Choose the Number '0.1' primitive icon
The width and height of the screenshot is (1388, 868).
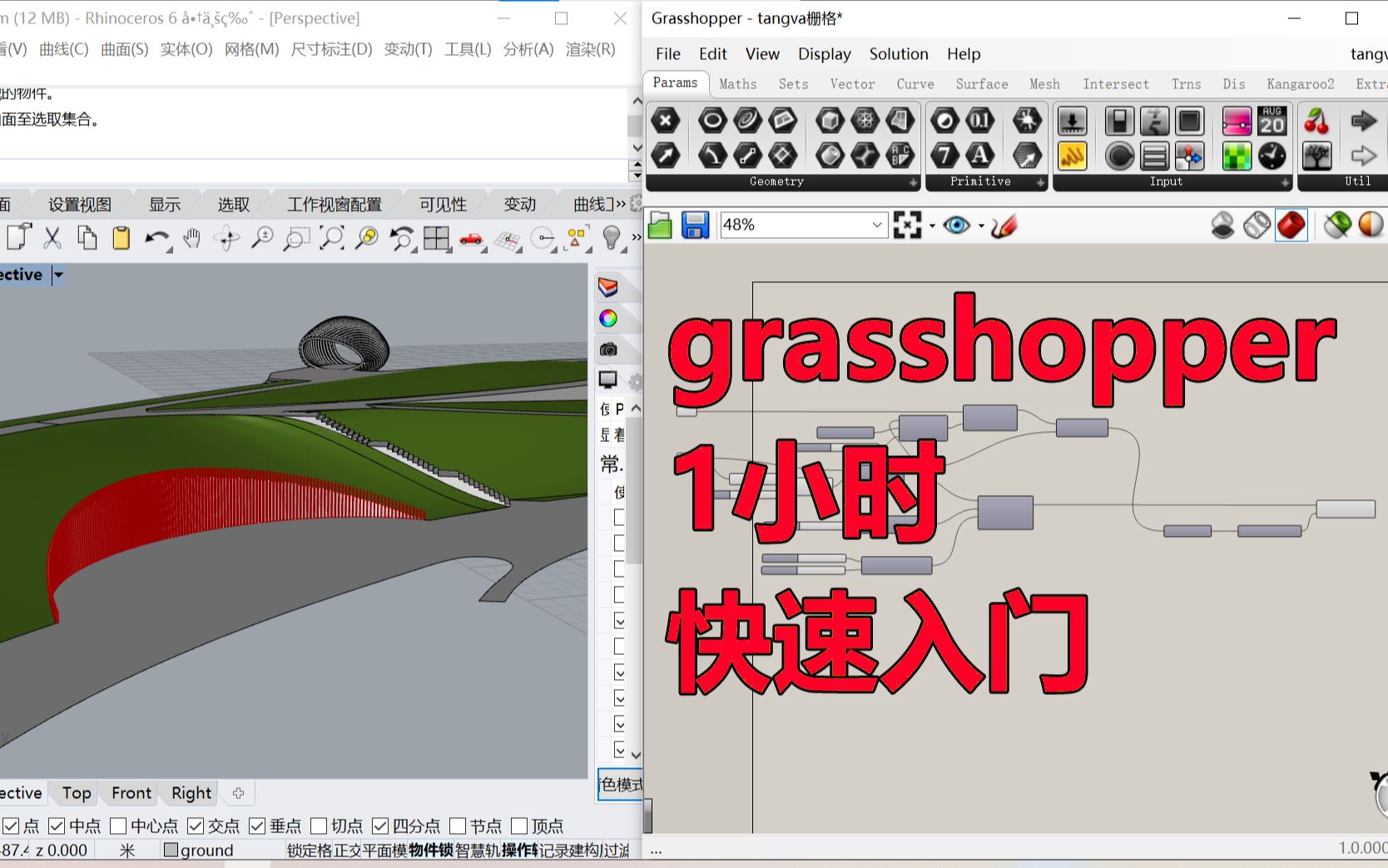point(979,122)
